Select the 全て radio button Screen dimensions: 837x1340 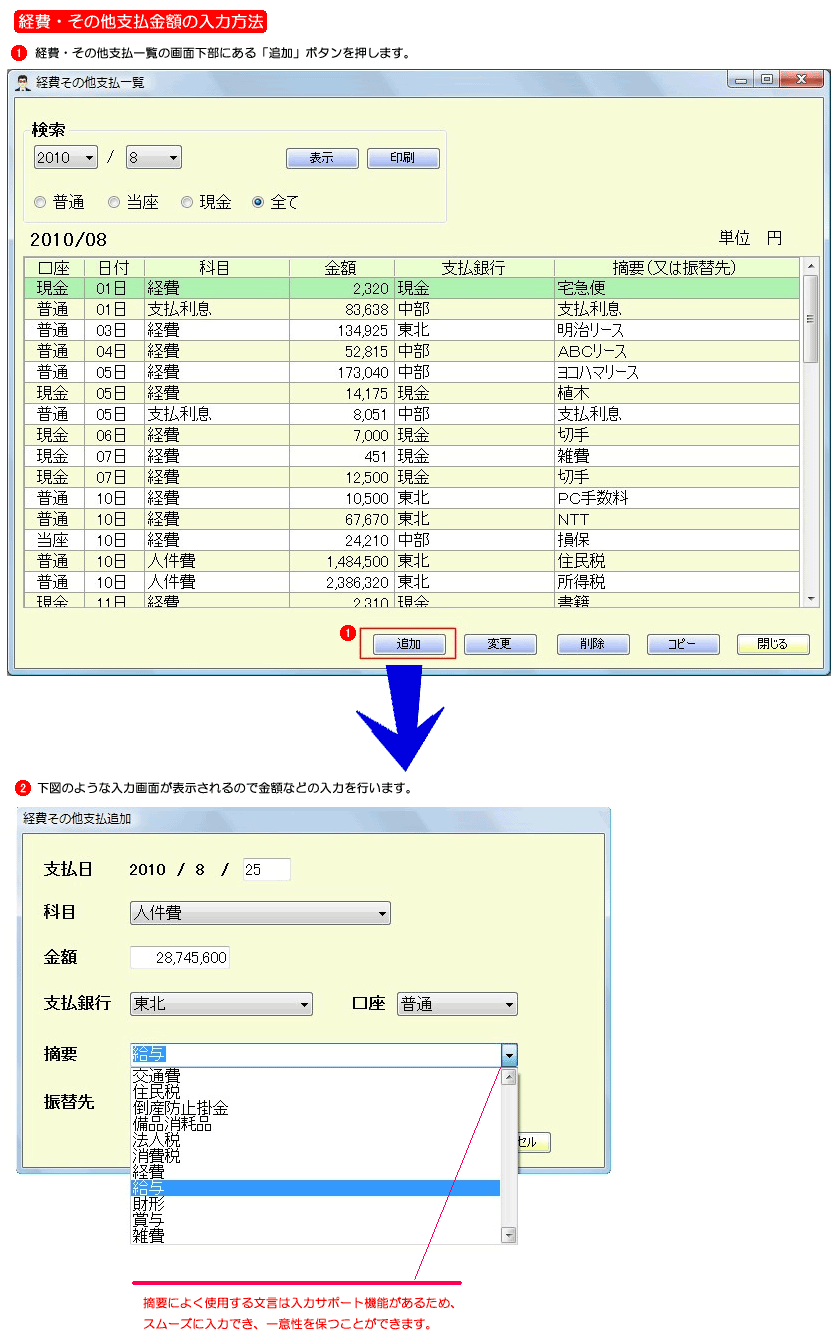pos(258,202)
